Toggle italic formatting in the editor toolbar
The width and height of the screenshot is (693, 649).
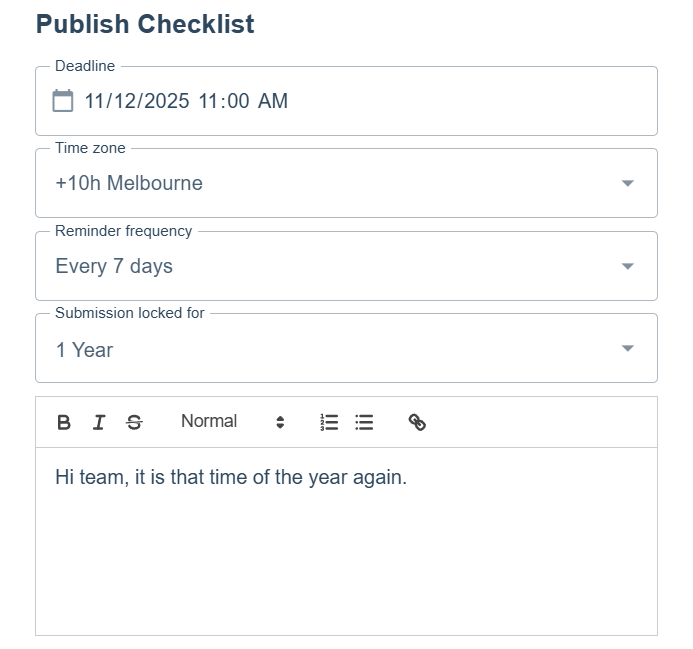coord(98,422)
